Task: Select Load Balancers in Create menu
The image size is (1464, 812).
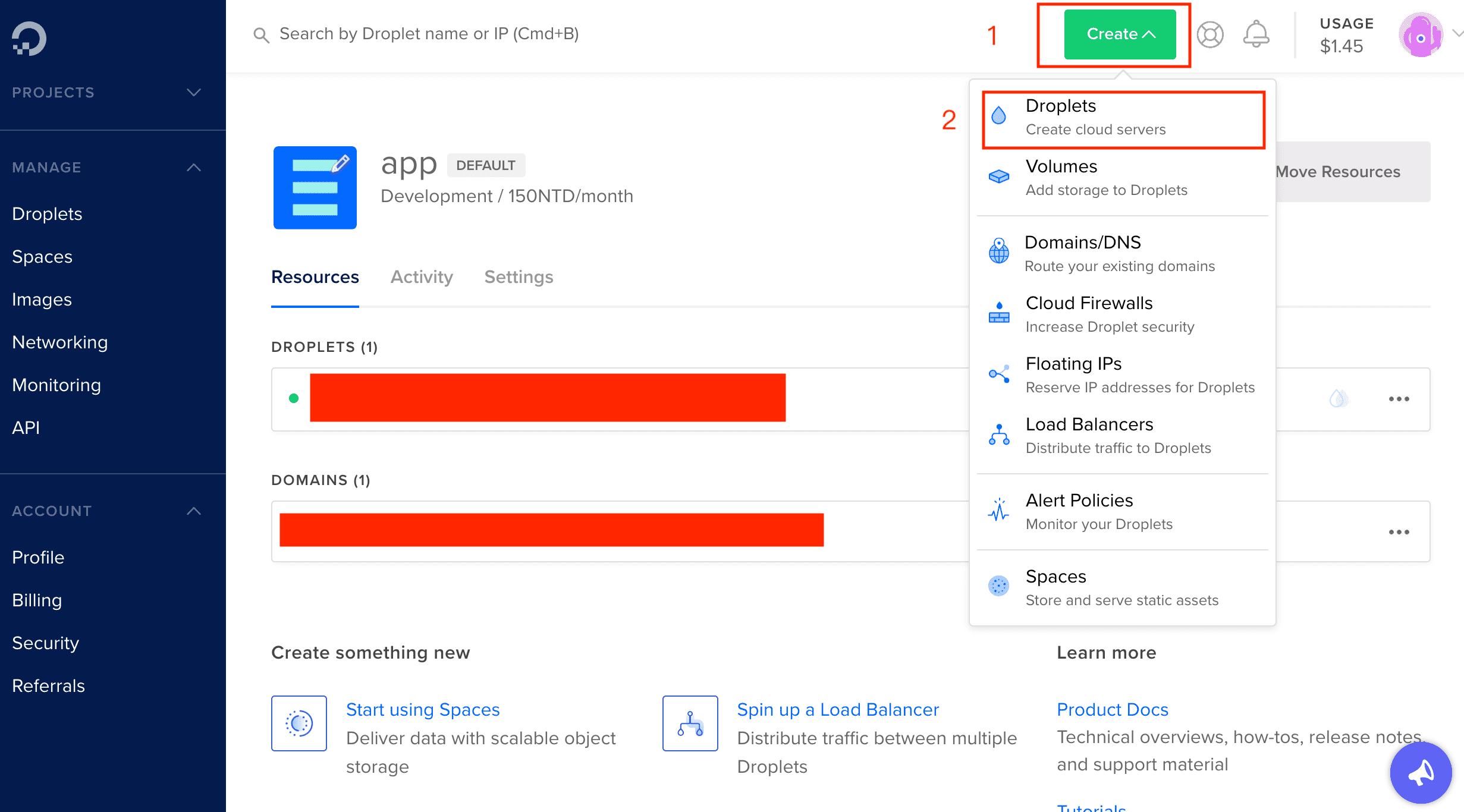Action: pyautogui.click(x=1123, y=436)
